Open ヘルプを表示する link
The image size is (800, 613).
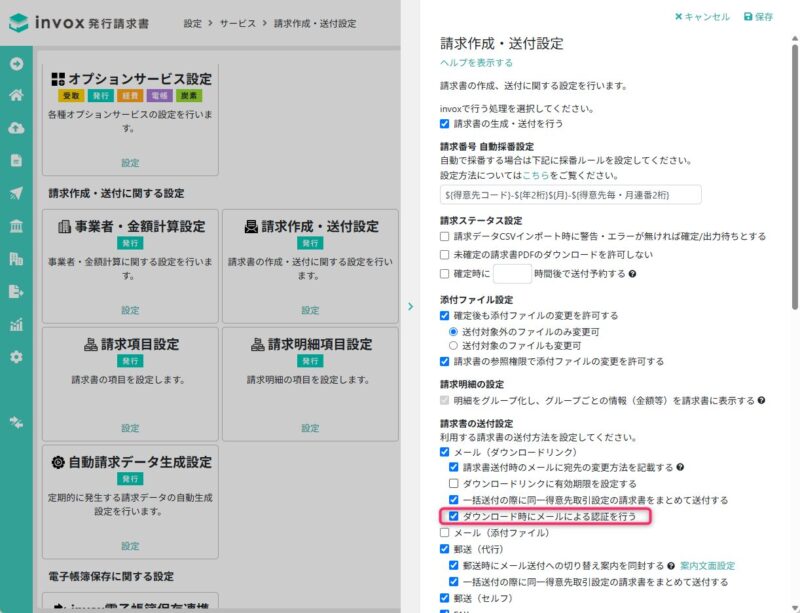coord(477,63)
